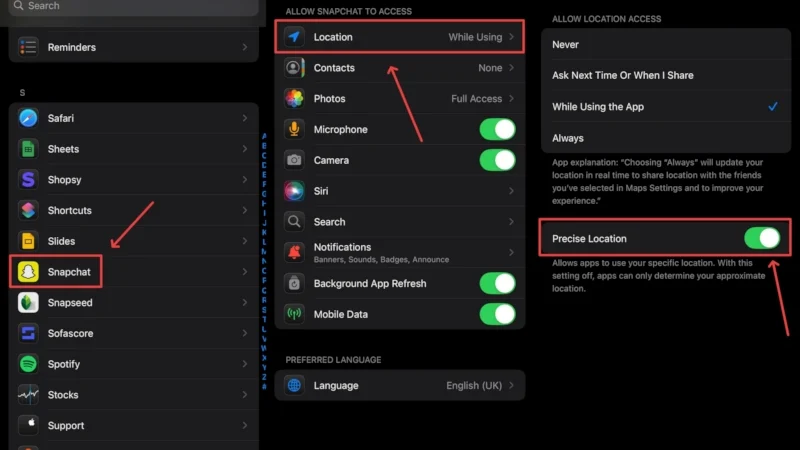Tap the Snapseed leaf icon
The image size is (800, 450).
[x=28, y=303]
